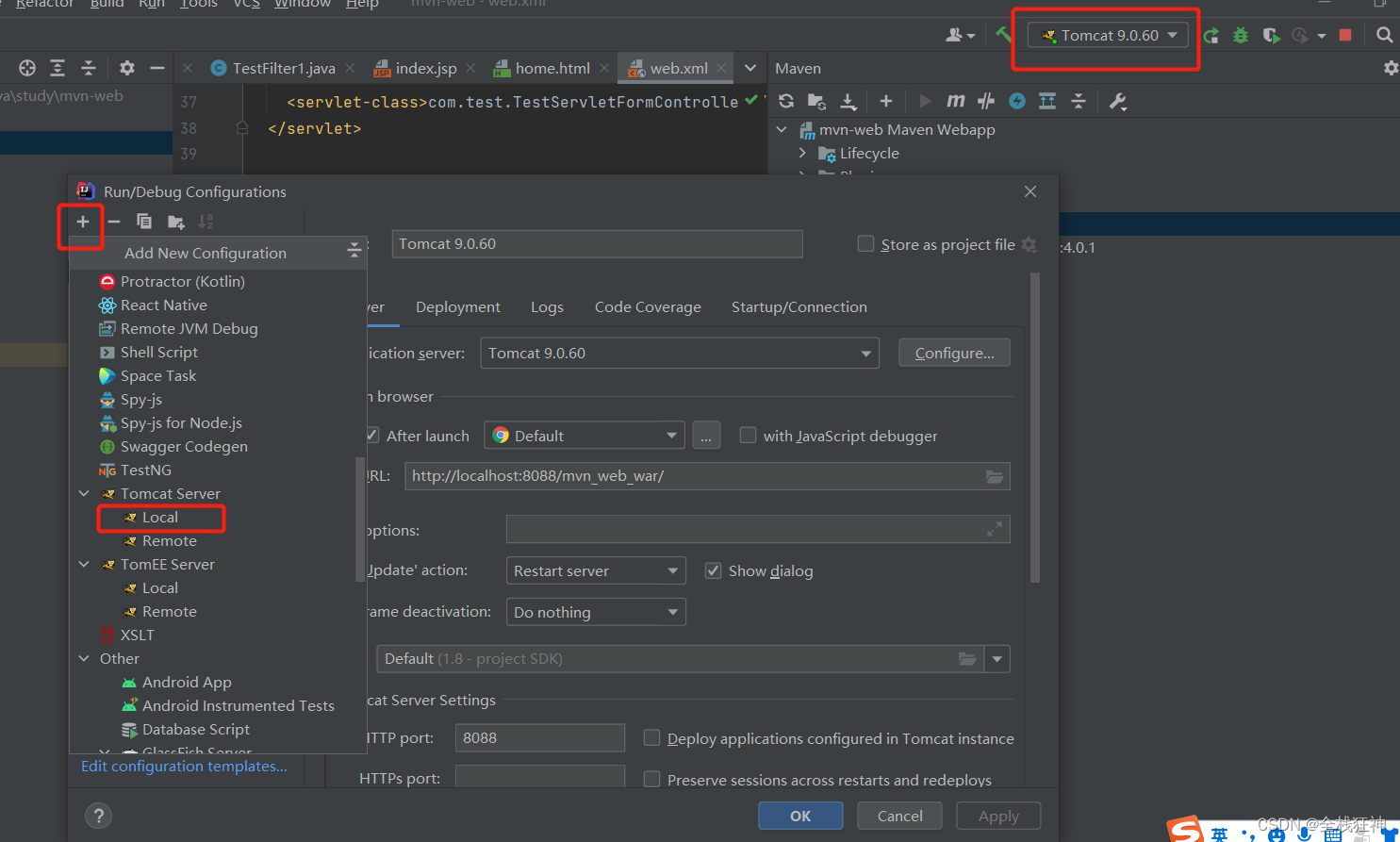Click the Maven Add Project plus icon
1400x842 pixels.
click(x=885, y=101)
